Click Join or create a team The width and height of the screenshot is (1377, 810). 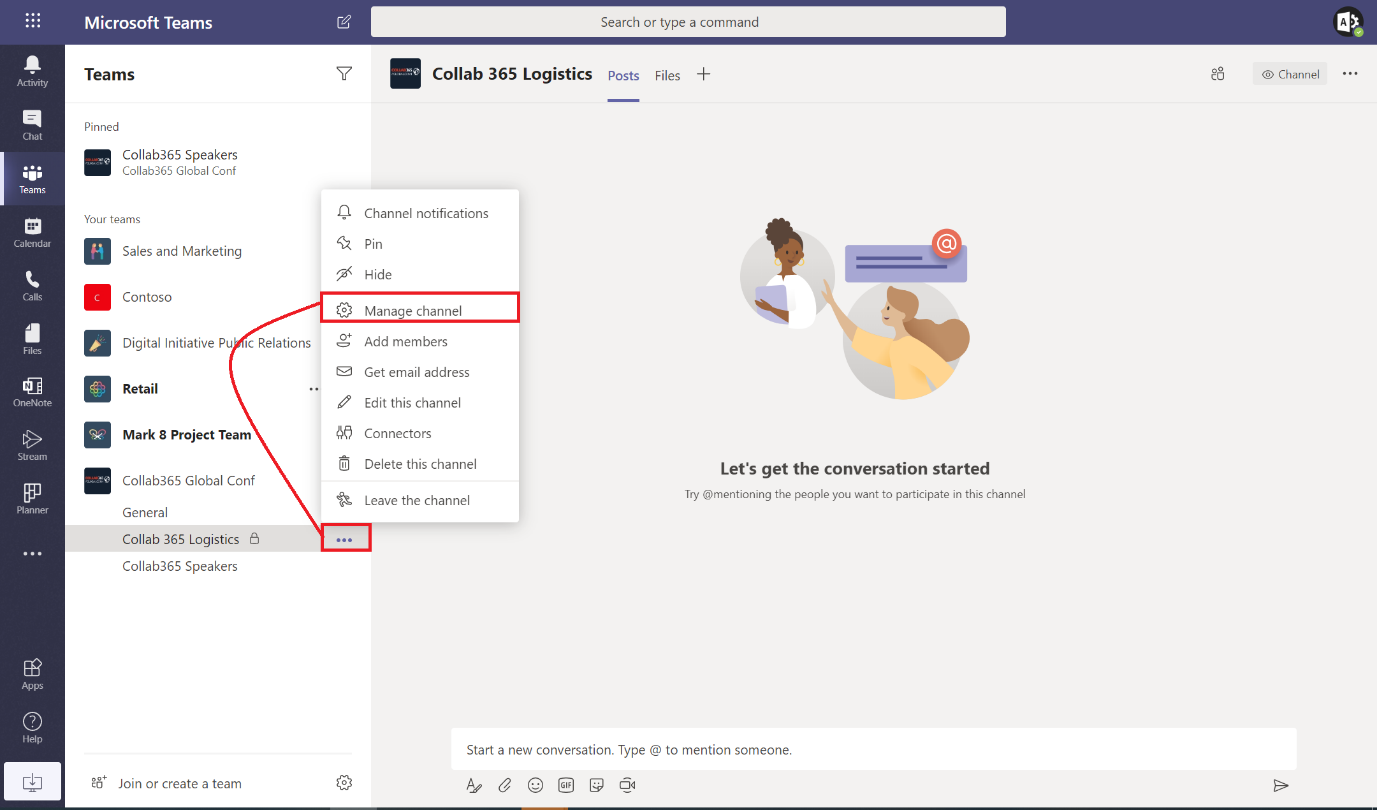click(167, 783)
